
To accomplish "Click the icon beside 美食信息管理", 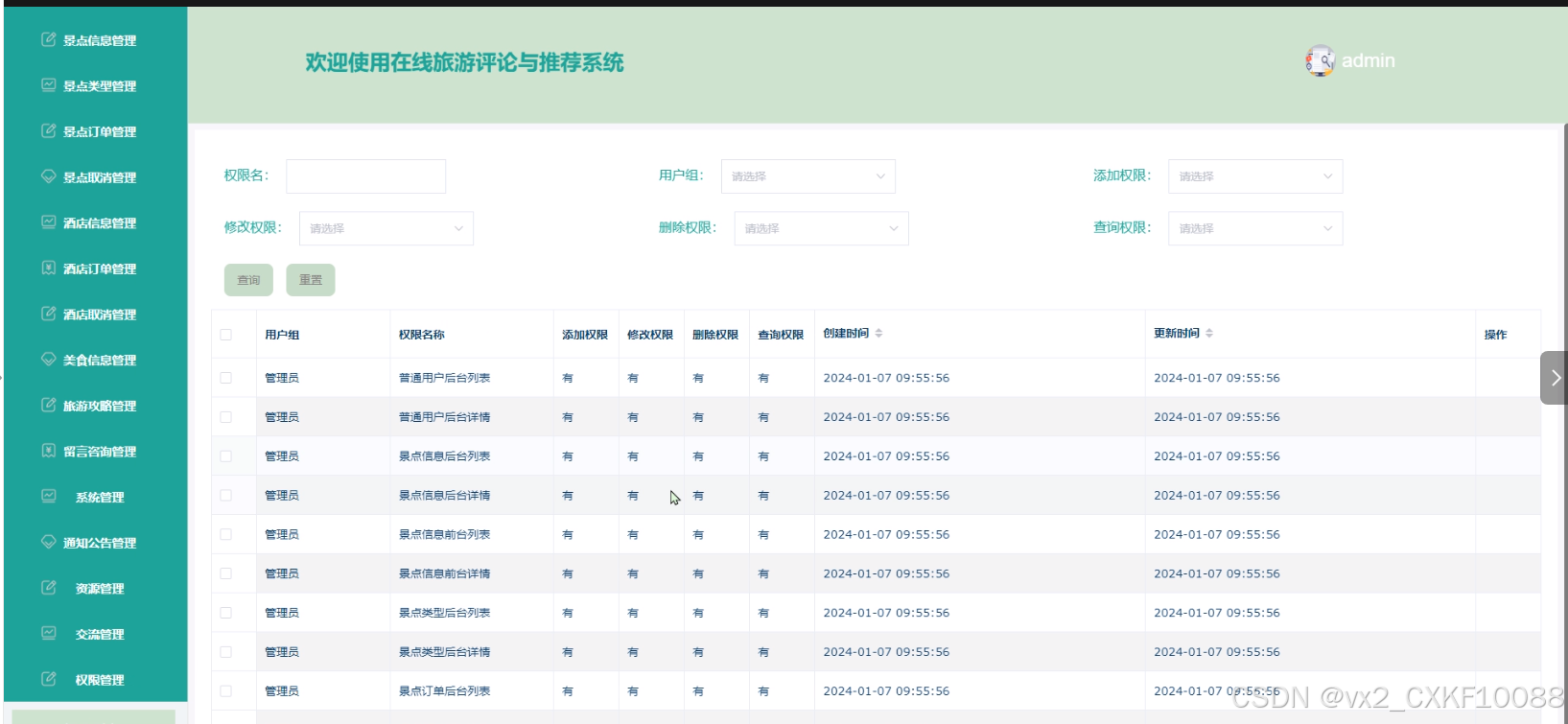I will point(49,360).
